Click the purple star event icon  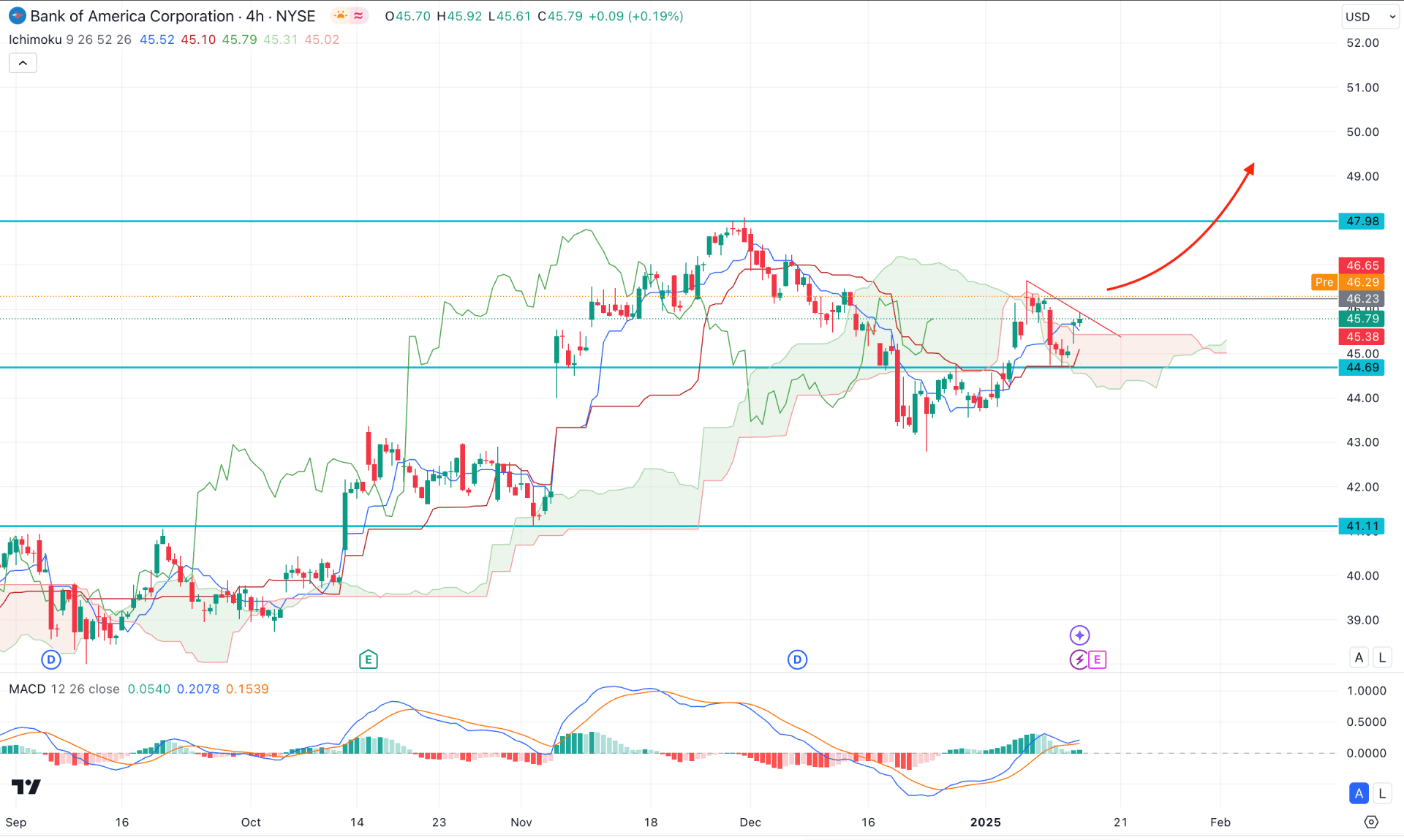tap(1079, 635)
